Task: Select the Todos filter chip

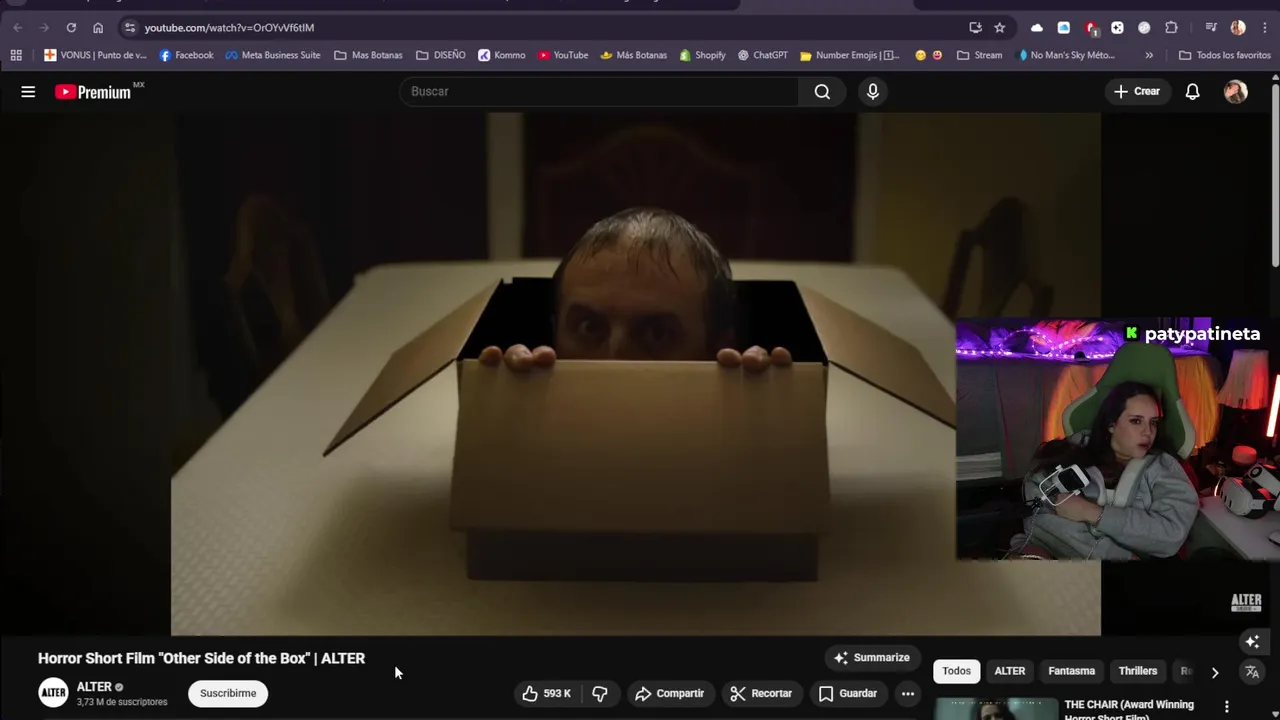Action: (x=956, y=671)
